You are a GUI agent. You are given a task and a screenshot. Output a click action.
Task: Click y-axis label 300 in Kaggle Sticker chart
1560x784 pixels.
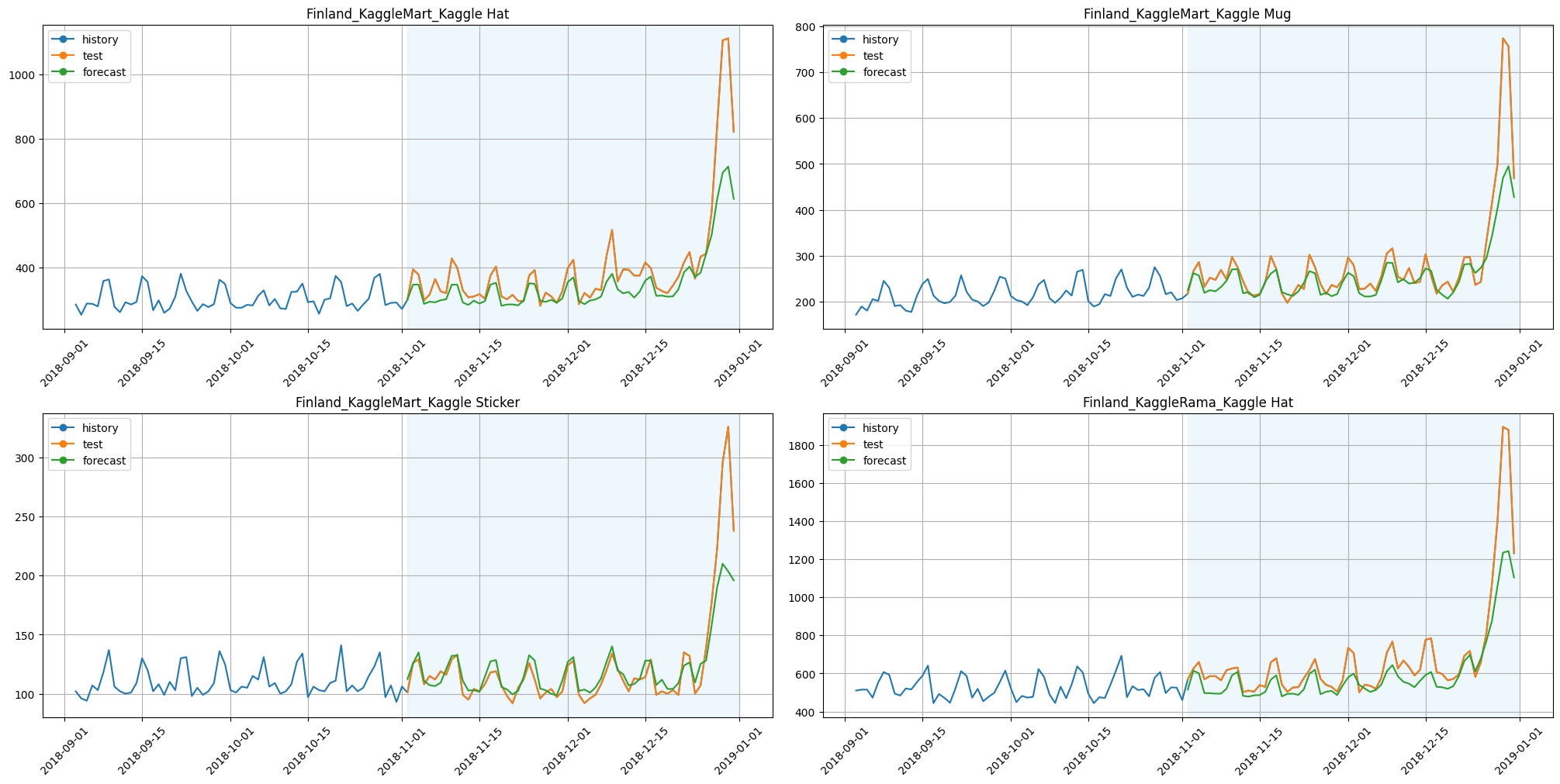click(x=26, y=458)
